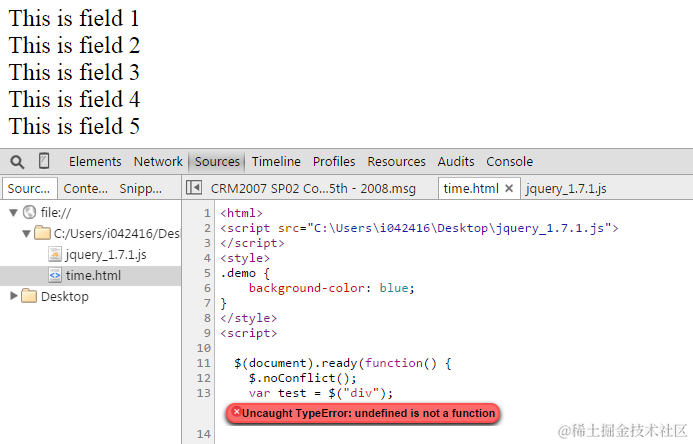Click the var test = $("div") line
693x444 pixels.
320,393
